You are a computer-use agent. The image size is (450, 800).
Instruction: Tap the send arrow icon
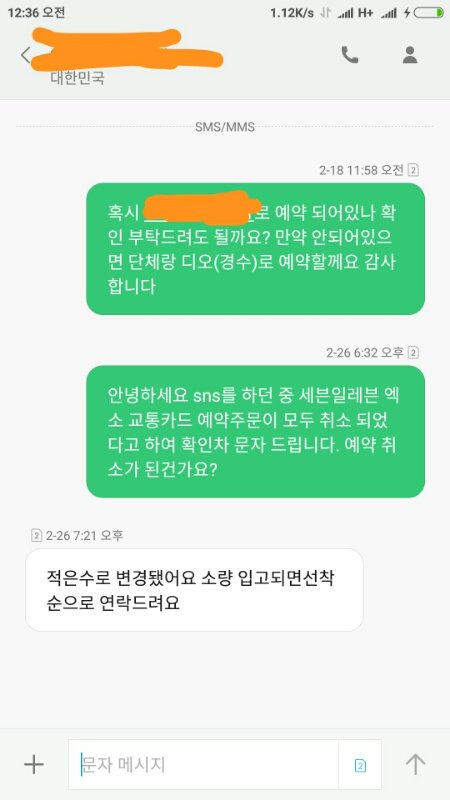(x=415, y=764)
